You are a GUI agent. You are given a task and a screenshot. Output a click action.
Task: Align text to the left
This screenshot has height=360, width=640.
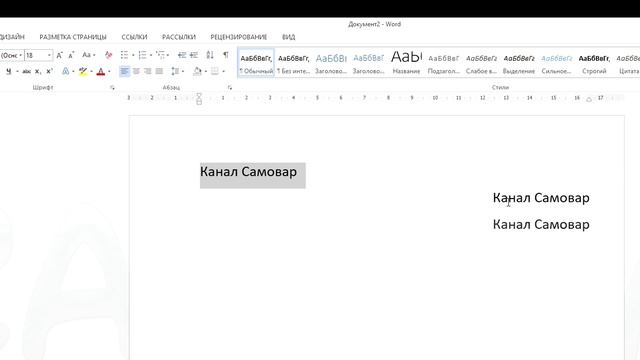coord(124,71)
